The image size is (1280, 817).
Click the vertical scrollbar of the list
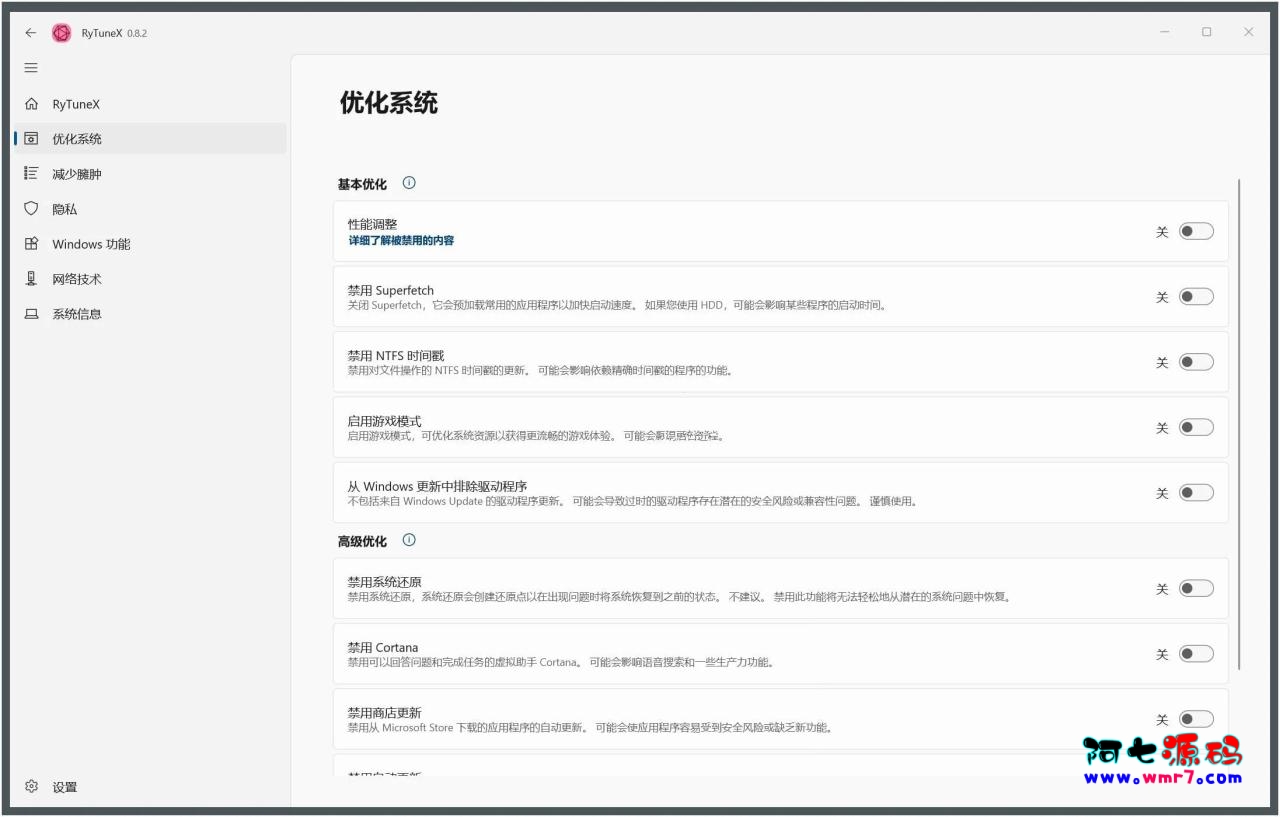coord(1239,425)
